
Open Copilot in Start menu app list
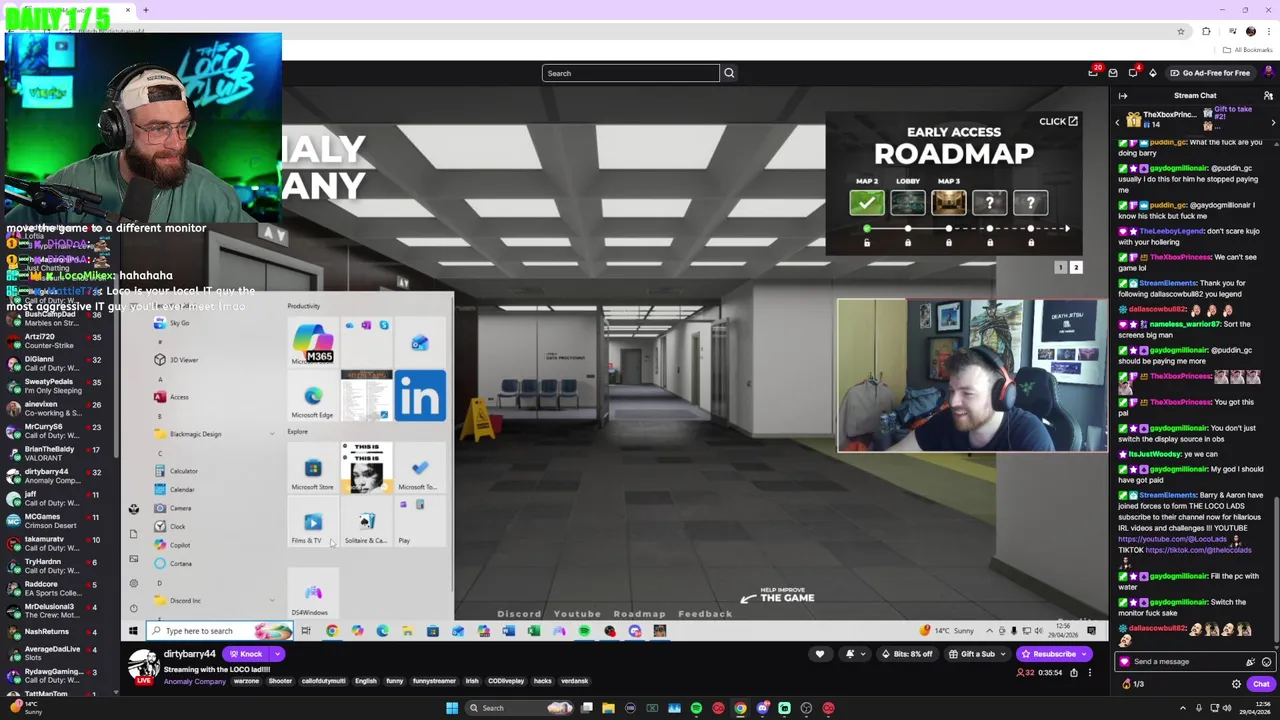click(x=180, y=545)
